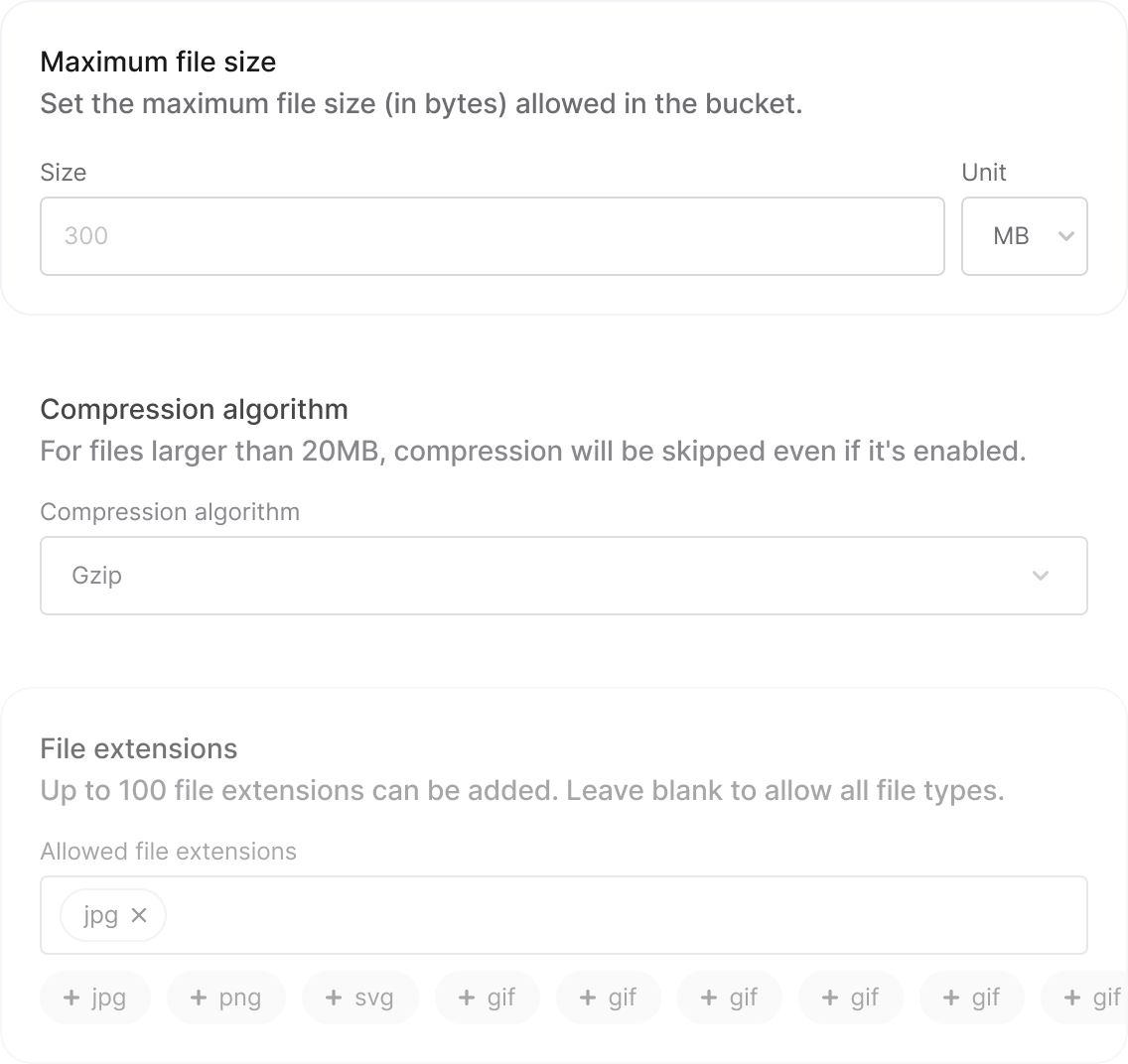Click the Size field label
1128x1064 pixels.
64,173
